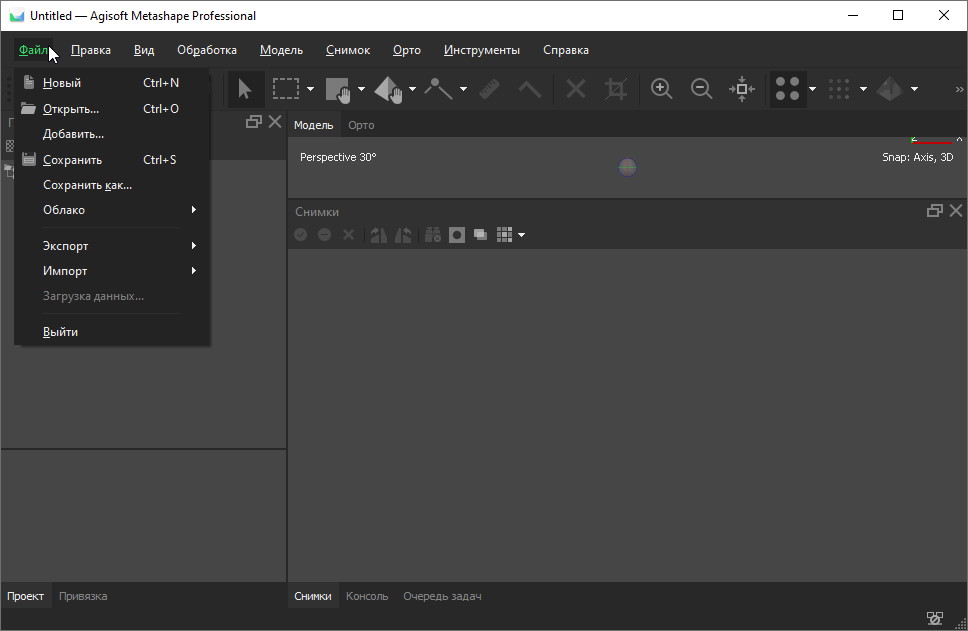Select the Проект tab
The image size is (968, 631).
coord(25,596)
